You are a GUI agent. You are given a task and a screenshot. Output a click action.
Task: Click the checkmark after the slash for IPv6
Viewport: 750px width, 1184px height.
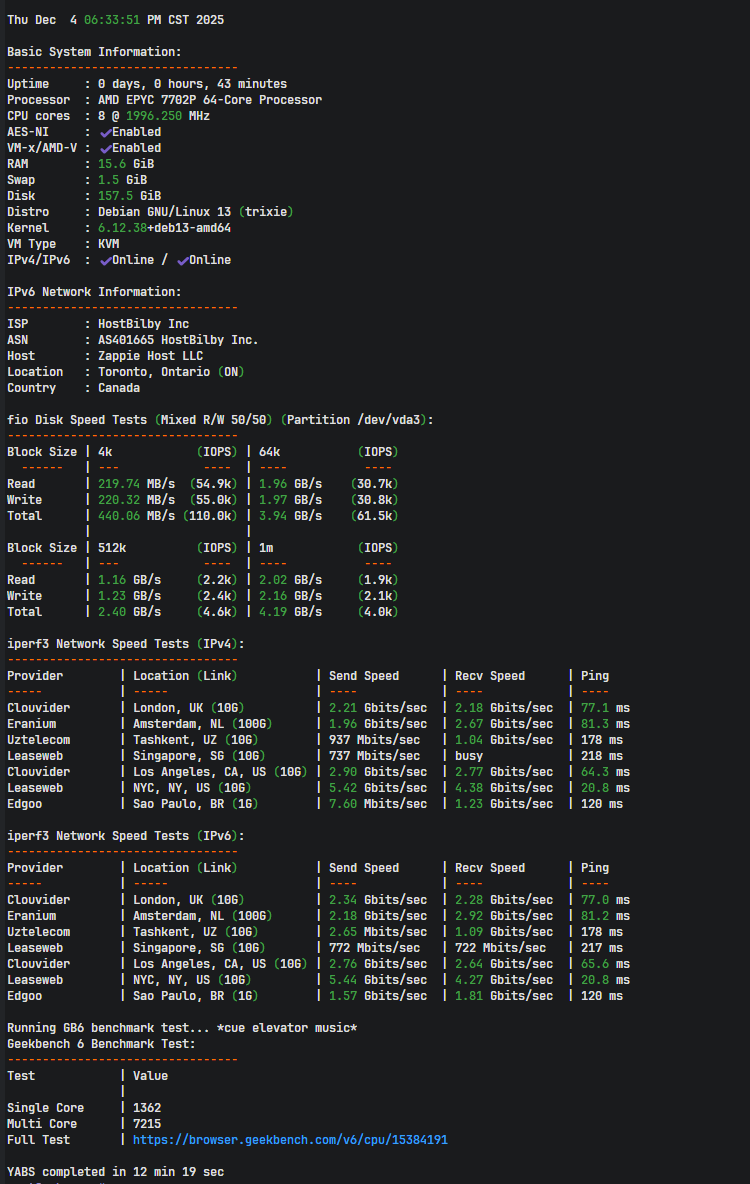point(182,260)
